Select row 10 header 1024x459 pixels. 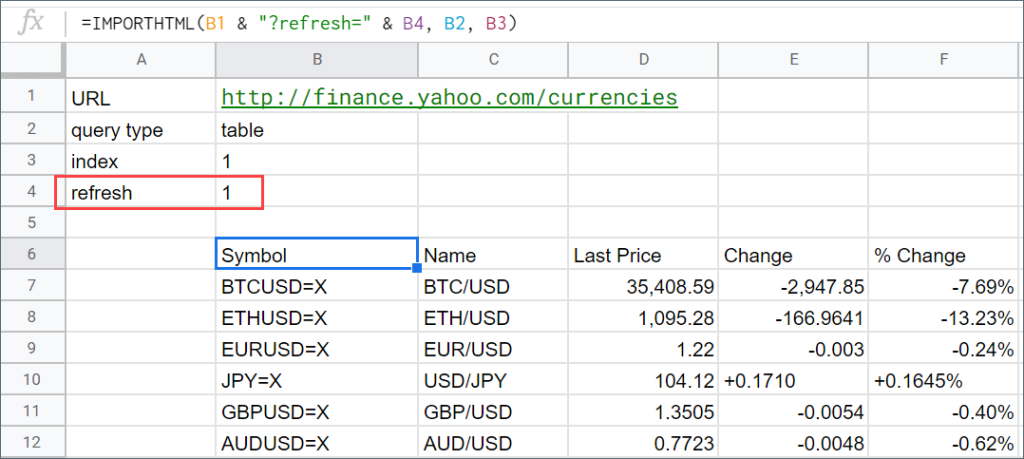pyautogui.click(x=32, y=381)
